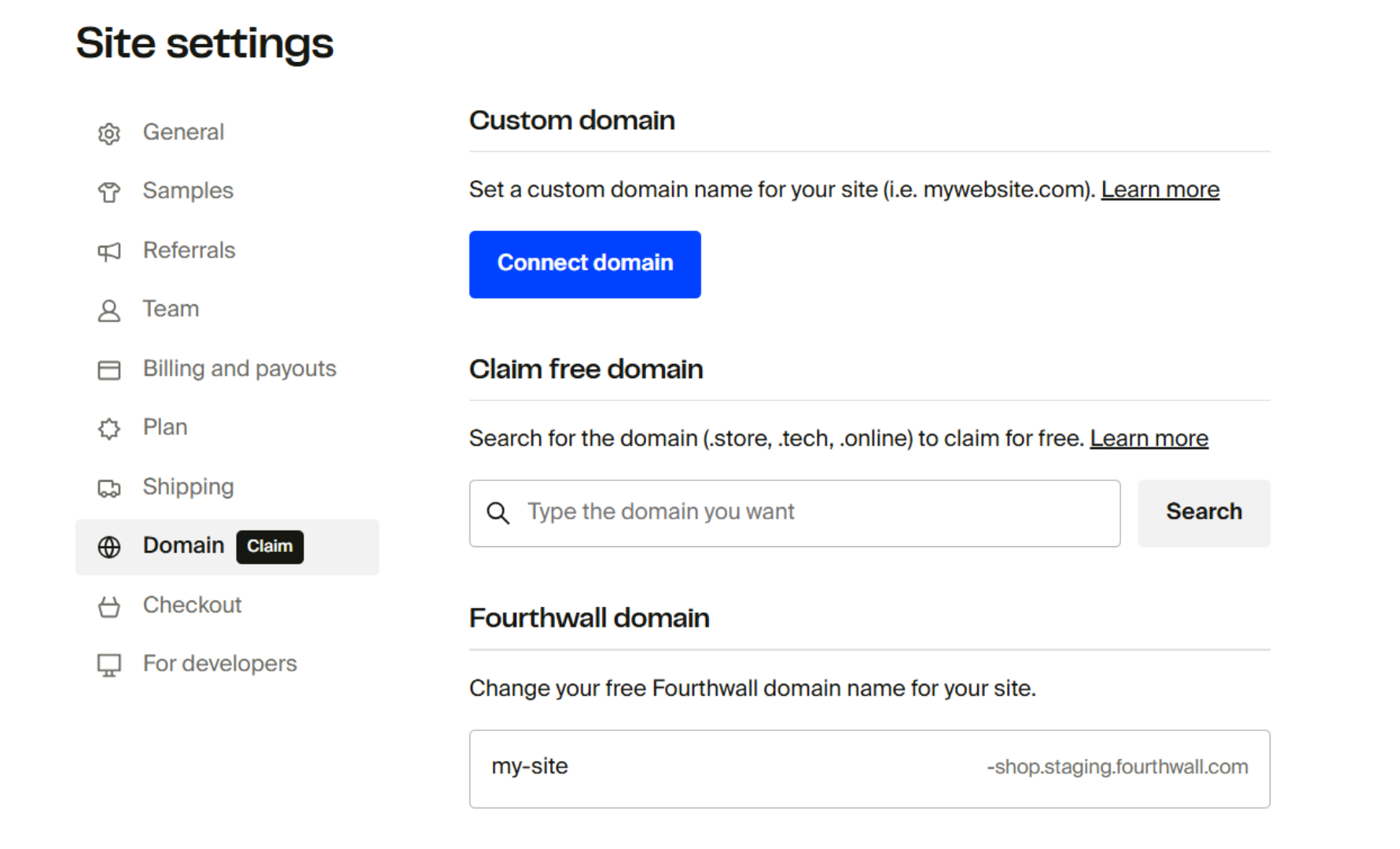Select the Samples shirt icon
1400x849 pixels.
click(108, 192)
